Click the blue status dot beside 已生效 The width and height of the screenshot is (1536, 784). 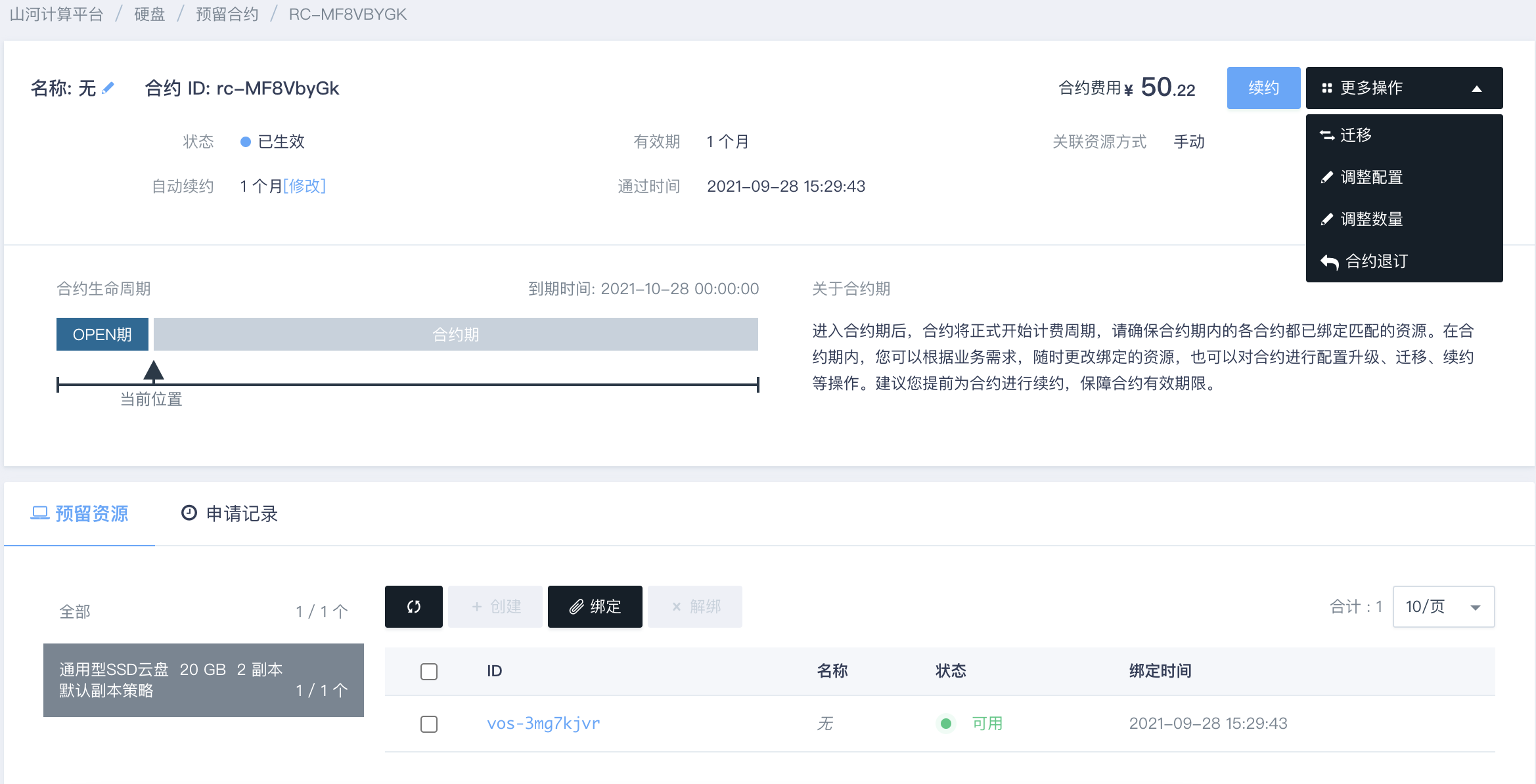point(246,142)
